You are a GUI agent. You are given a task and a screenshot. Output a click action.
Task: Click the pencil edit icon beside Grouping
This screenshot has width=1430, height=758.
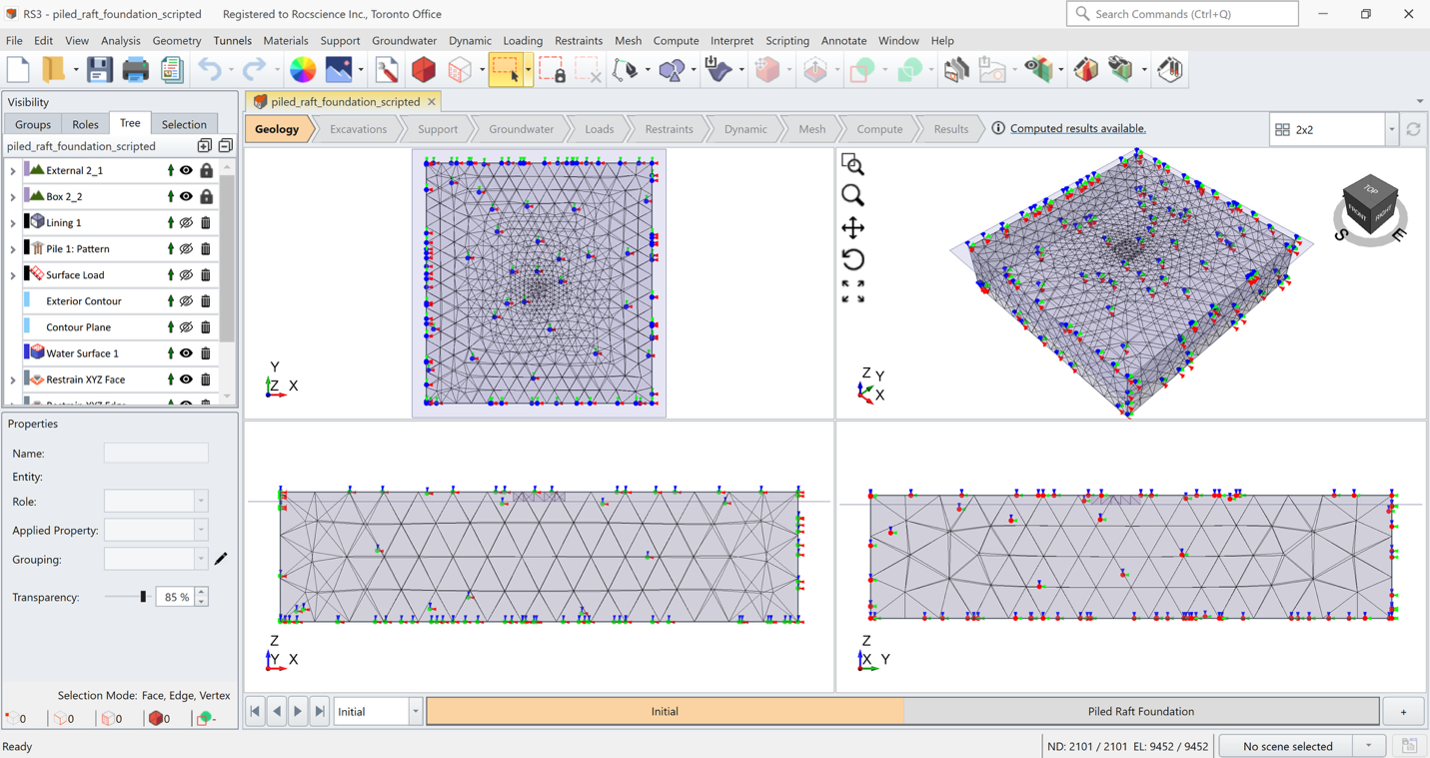tap(221, 559)
